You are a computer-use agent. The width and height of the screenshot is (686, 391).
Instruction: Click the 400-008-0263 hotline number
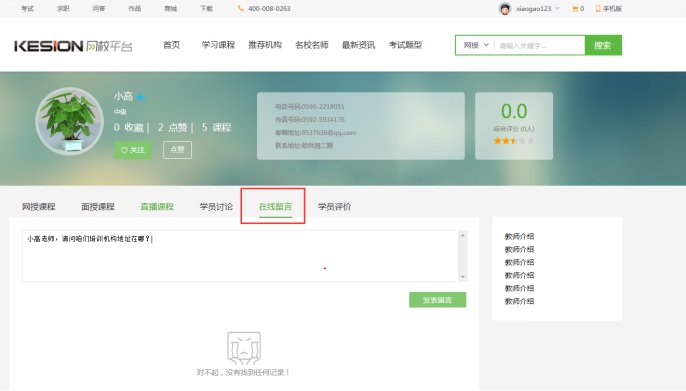[269, 8]
